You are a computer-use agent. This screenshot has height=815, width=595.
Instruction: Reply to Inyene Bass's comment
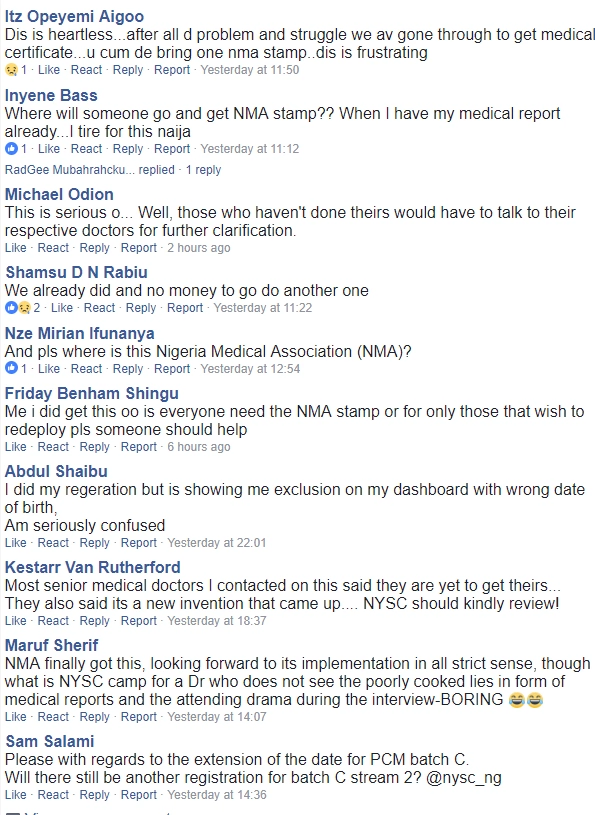click(x=128, y=149)
